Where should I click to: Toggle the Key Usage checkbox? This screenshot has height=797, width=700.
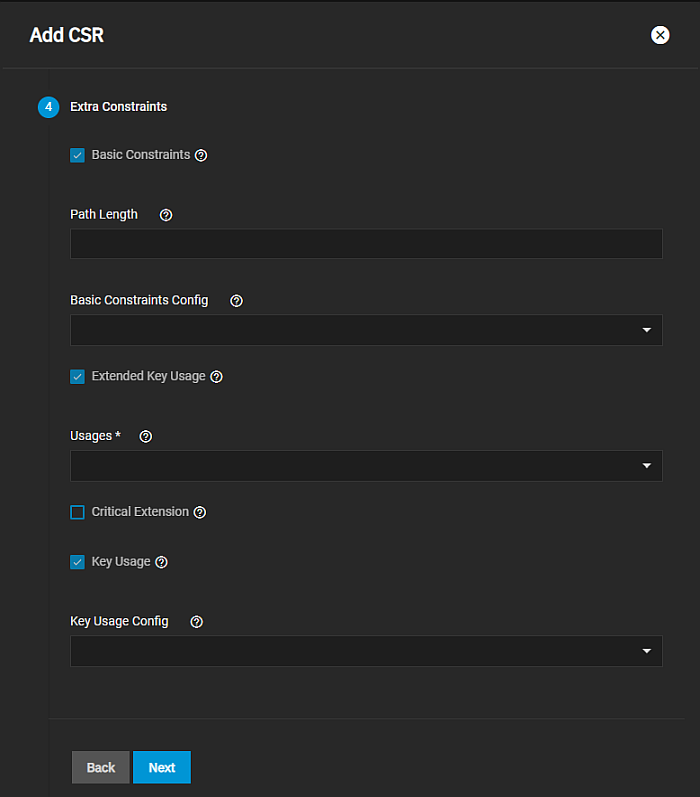click(77, 562)
